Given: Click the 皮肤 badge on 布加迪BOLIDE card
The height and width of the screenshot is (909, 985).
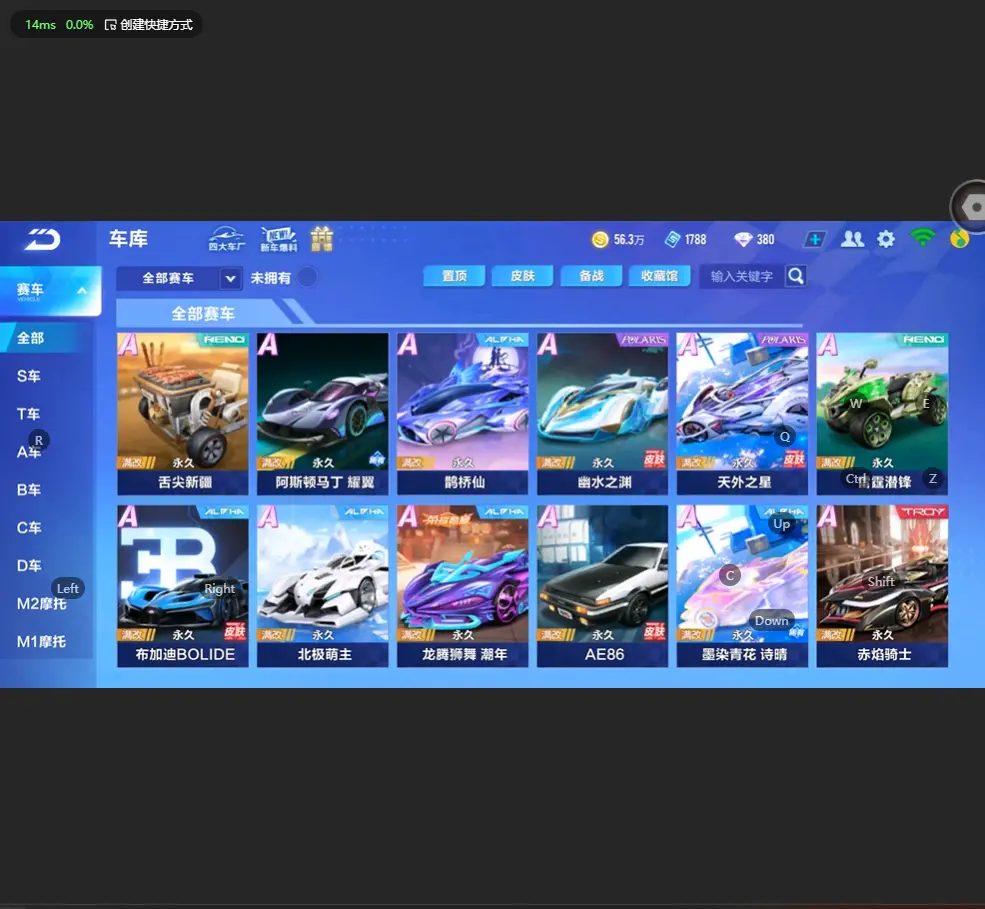Looking at the screenshot, I should click(234, 631).
